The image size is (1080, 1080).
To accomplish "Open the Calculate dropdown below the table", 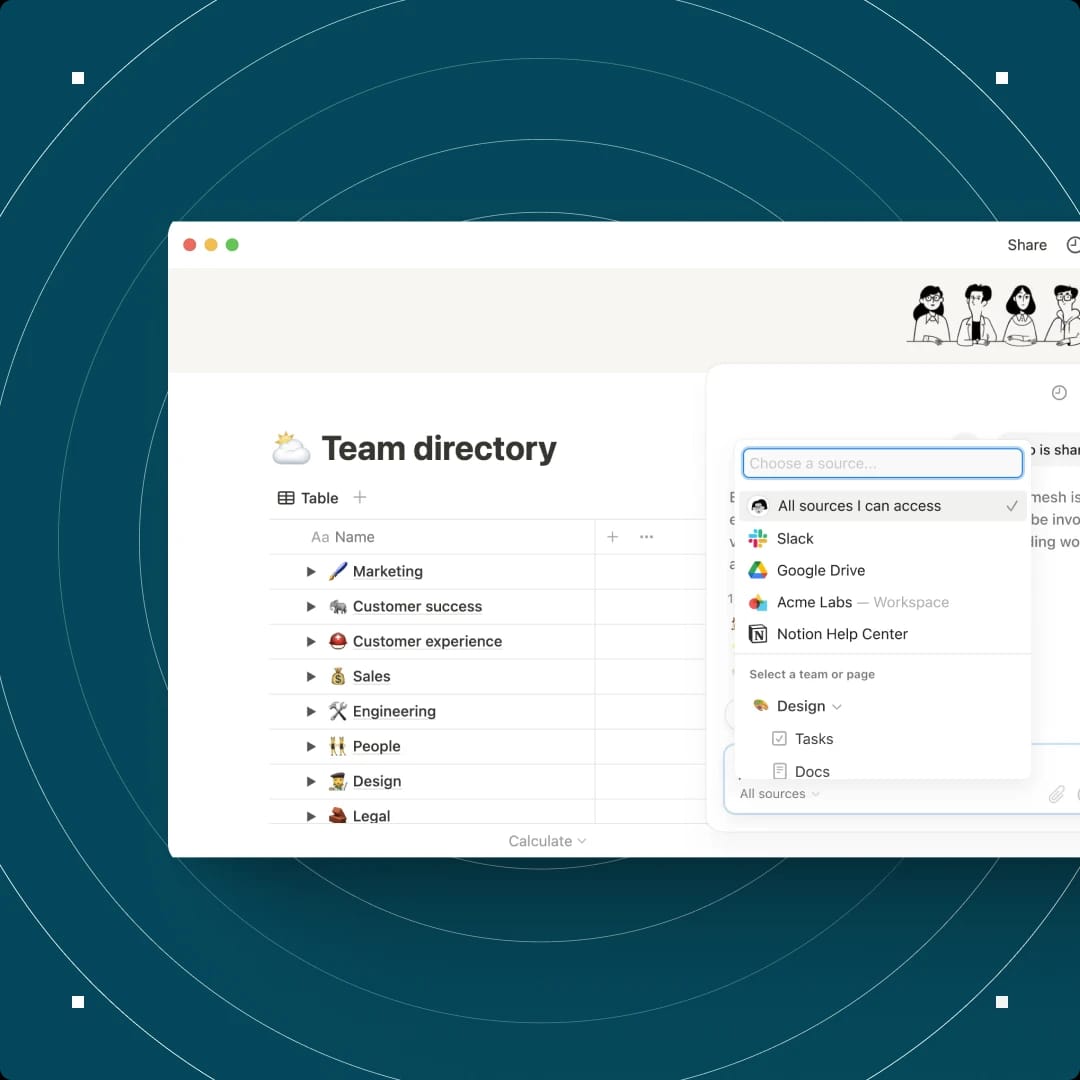I will [x=546, y=841].
